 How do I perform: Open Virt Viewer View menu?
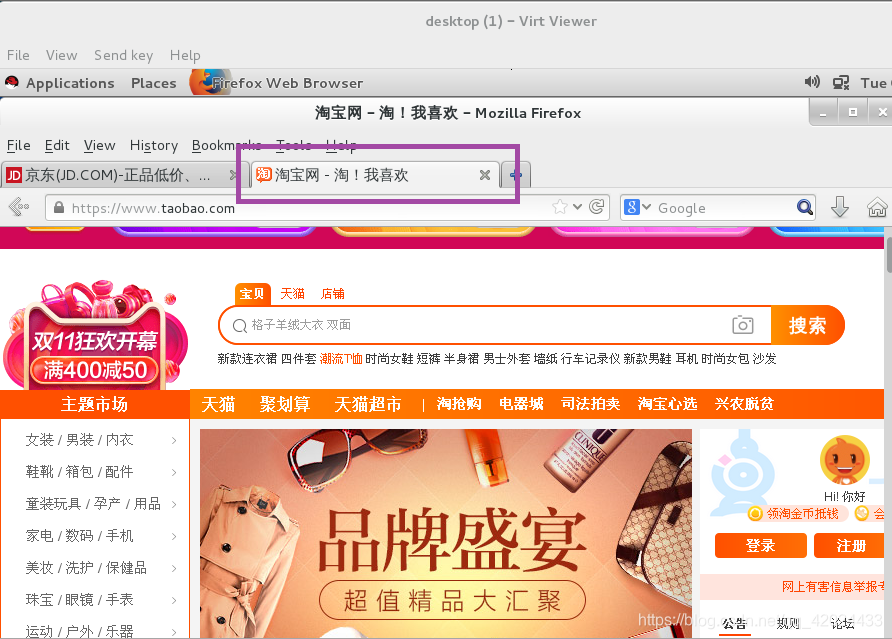click(61, 55)
